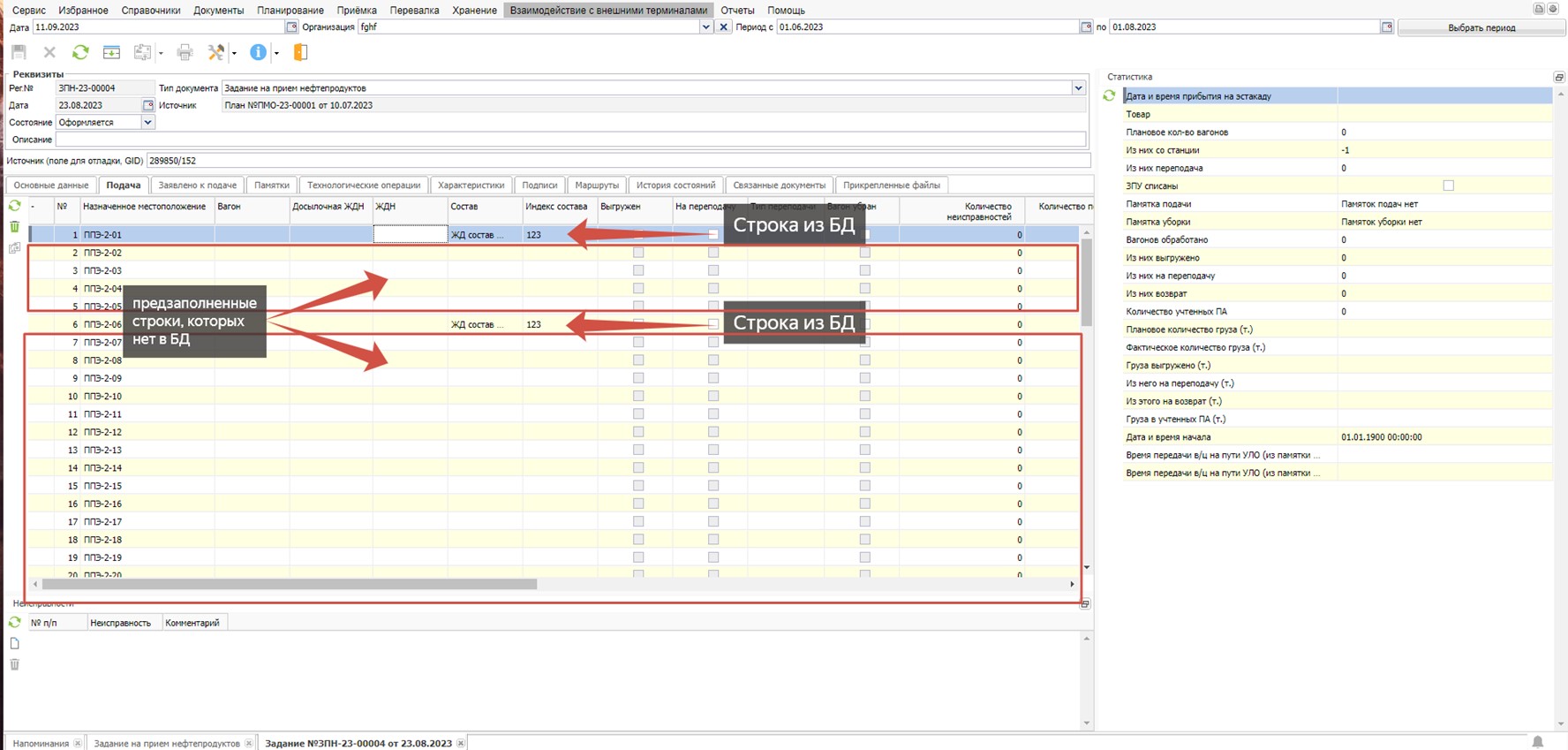The width and height of the screenshot is (1568, 750).
Task: Switch to the Технологические операции tab
Action: tap(363, 186)
